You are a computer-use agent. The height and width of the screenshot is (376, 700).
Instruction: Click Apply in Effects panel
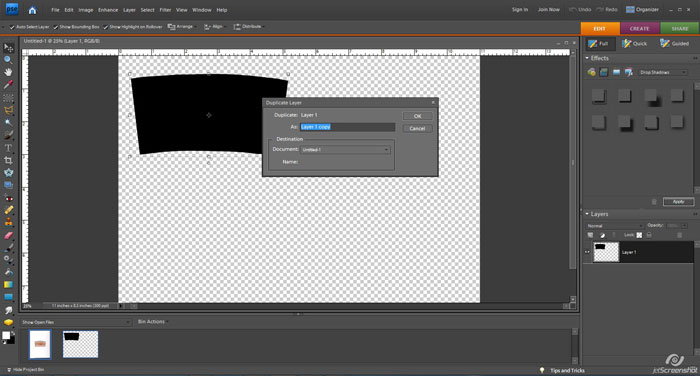coord(678,202)
